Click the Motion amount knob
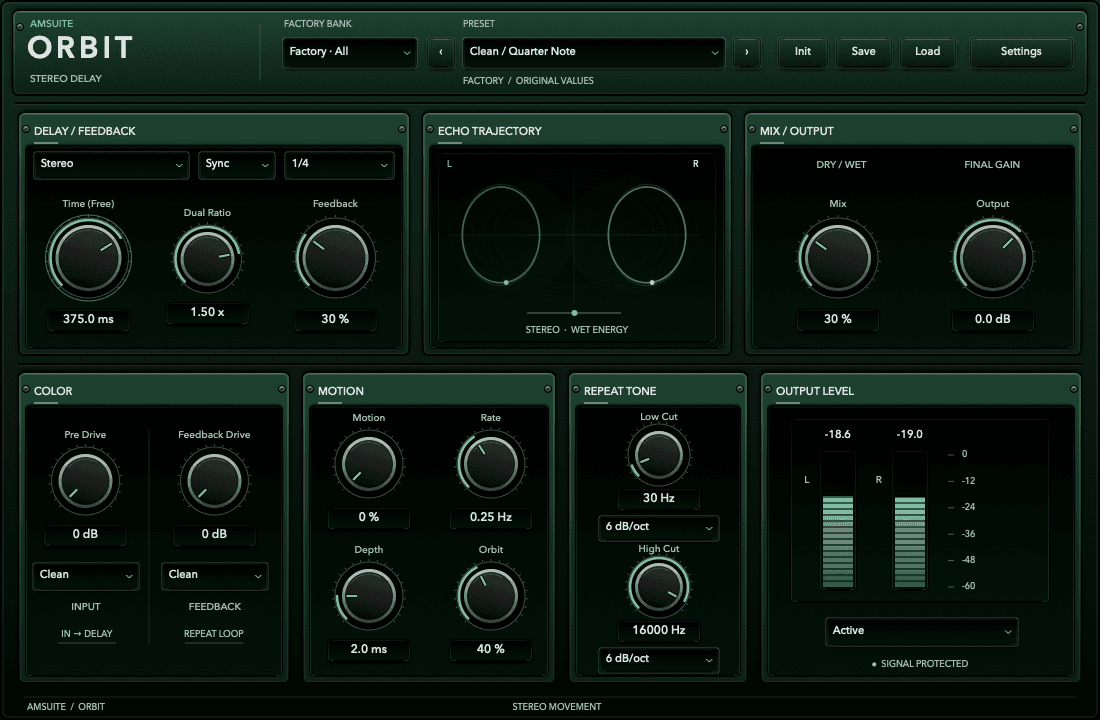 point(368,464)
